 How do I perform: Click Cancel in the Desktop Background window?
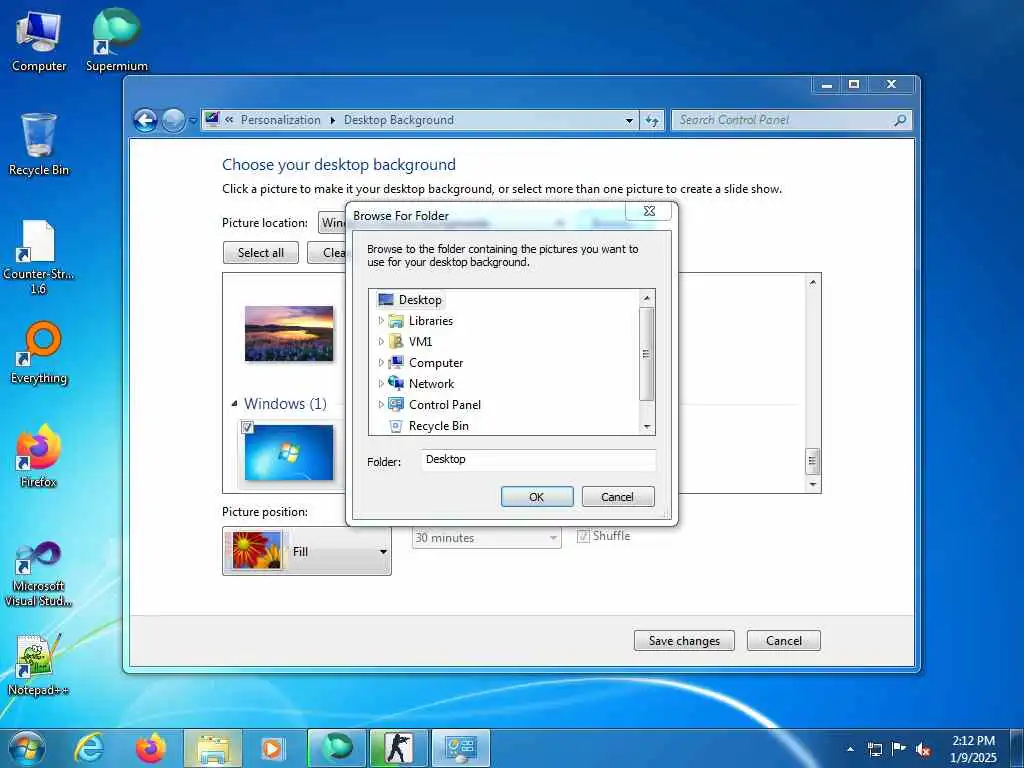784,641
